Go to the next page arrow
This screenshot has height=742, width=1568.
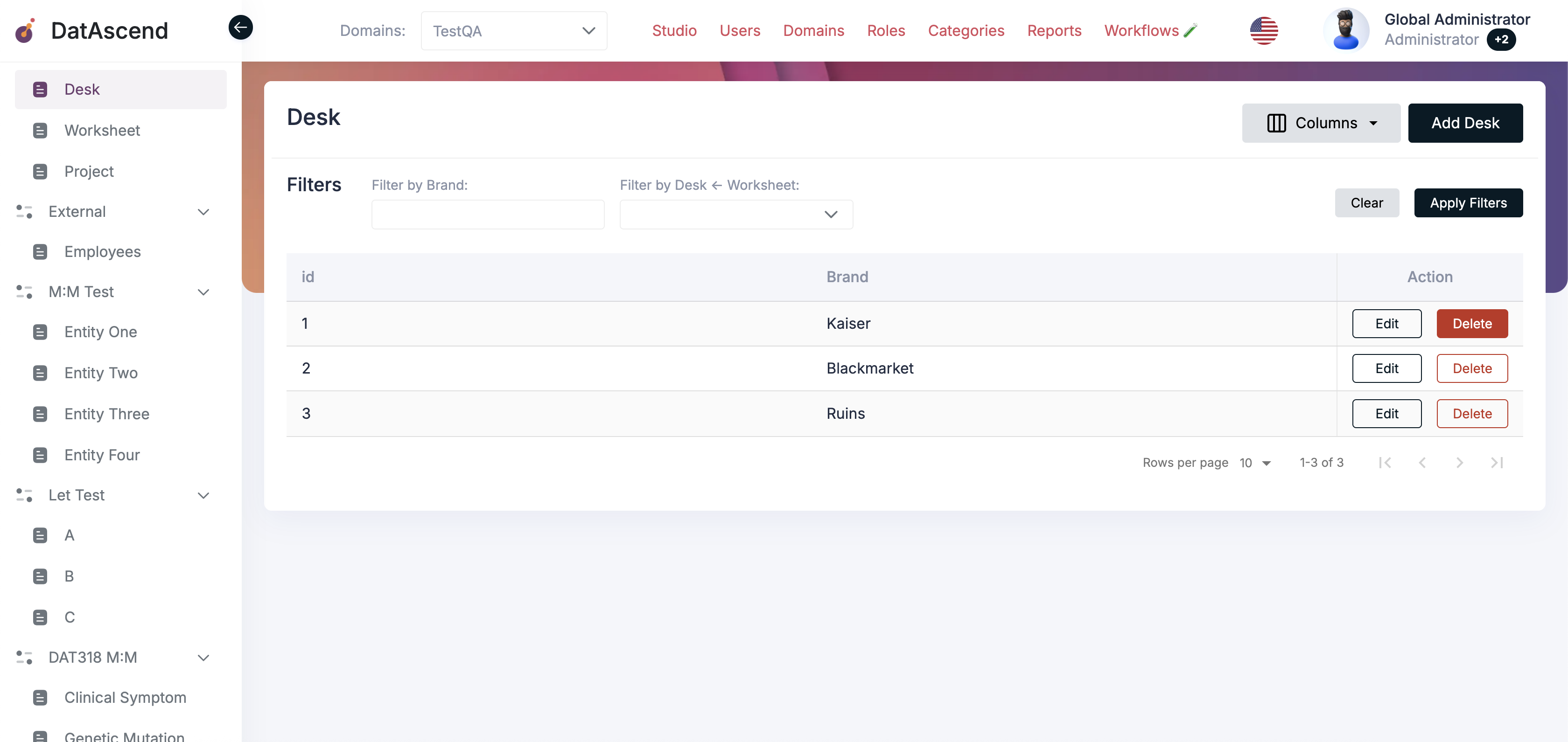1459,463
